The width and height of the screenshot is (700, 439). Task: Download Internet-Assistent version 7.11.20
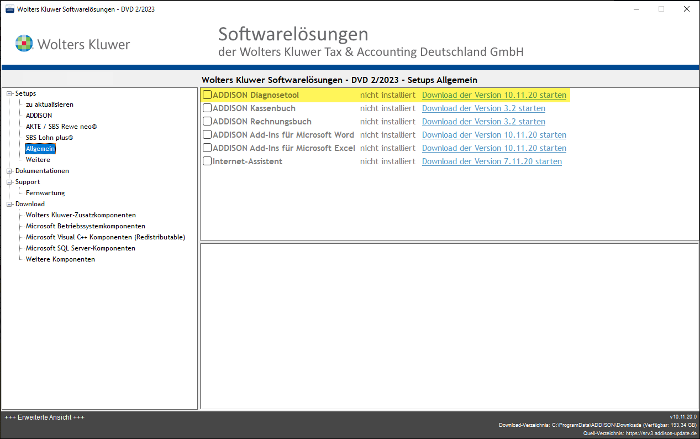pos(492,161)
